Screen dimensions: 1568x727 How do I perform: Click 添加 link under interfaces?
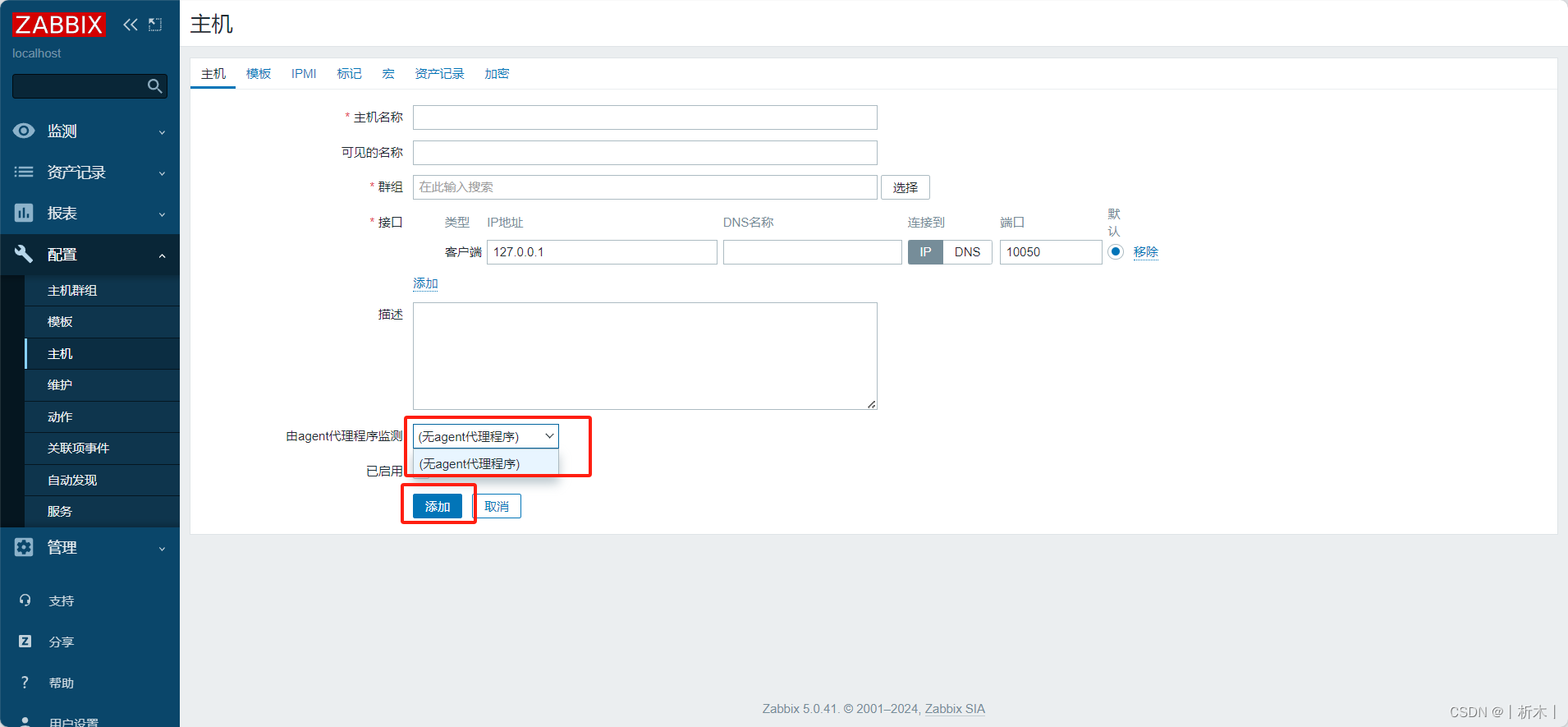coord(425,283)
